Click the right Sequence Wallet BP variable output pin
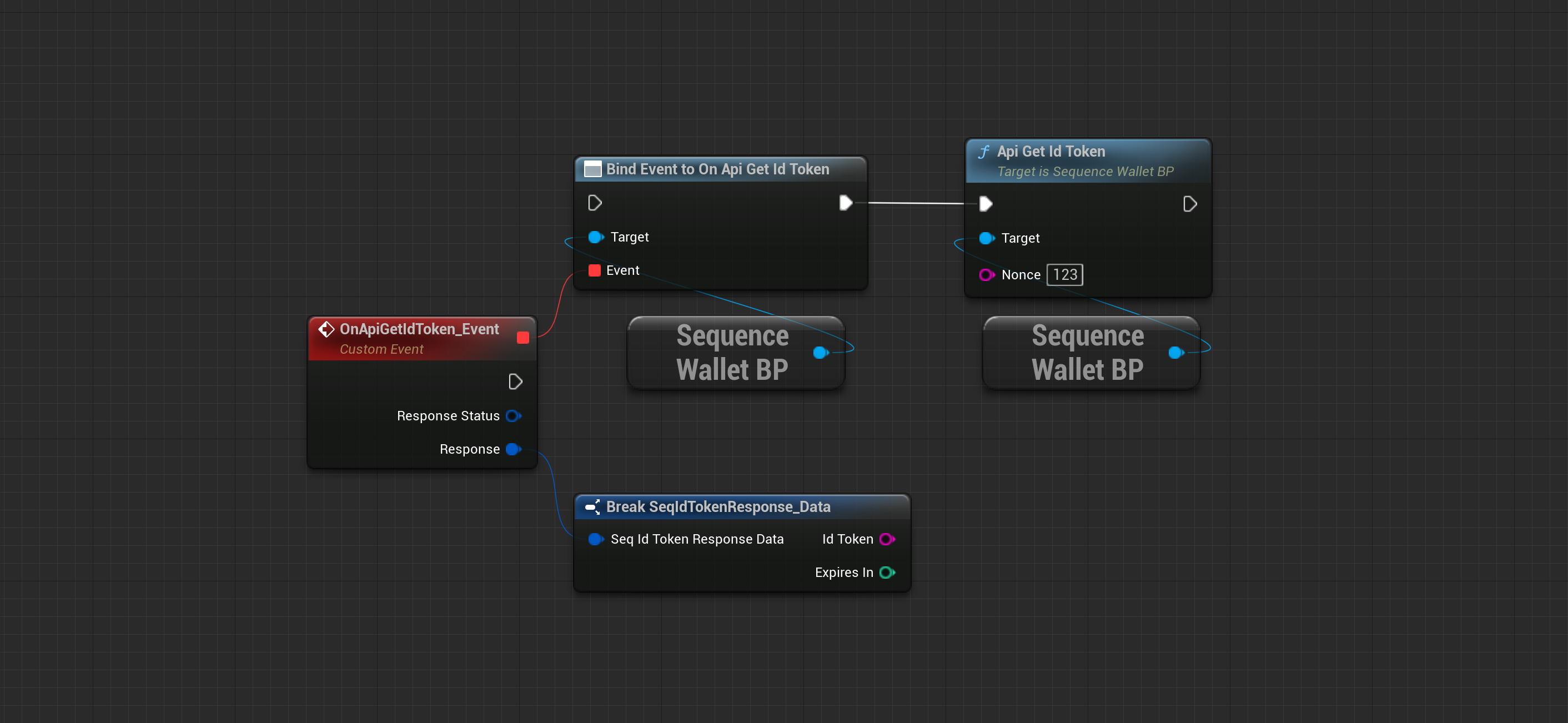 1176,353
